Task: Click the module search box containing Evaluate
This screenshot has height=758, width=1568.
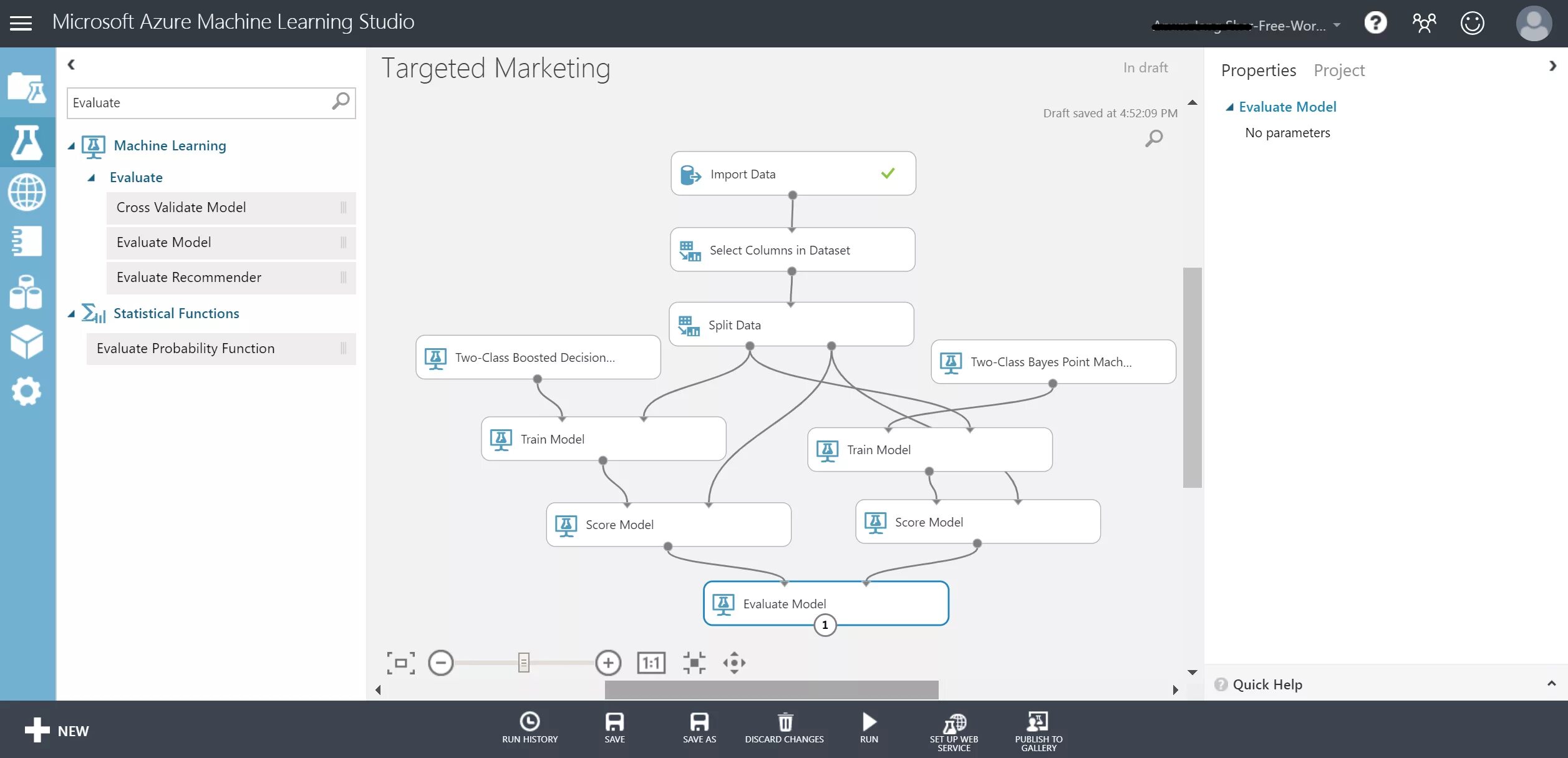Action: (200, 103)
